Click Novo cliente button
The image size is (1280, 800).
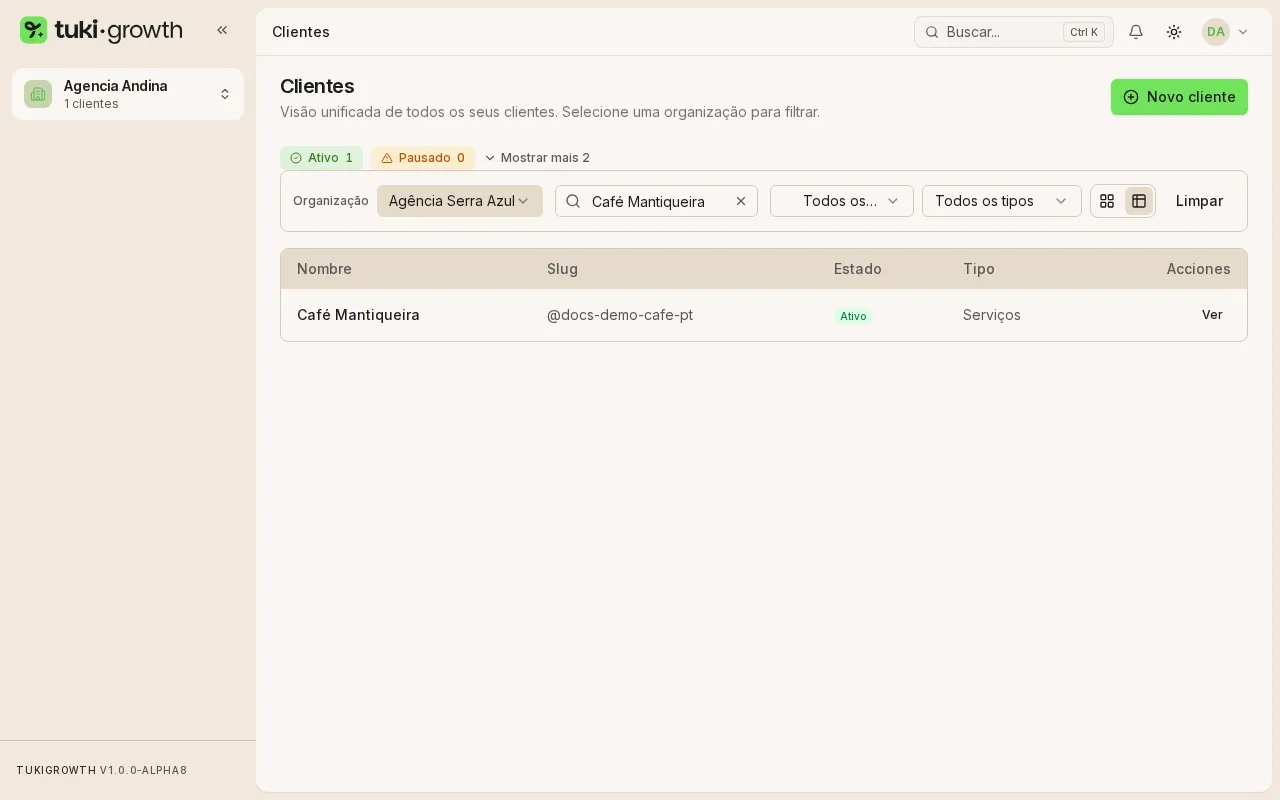click(x=1179, y=97)
